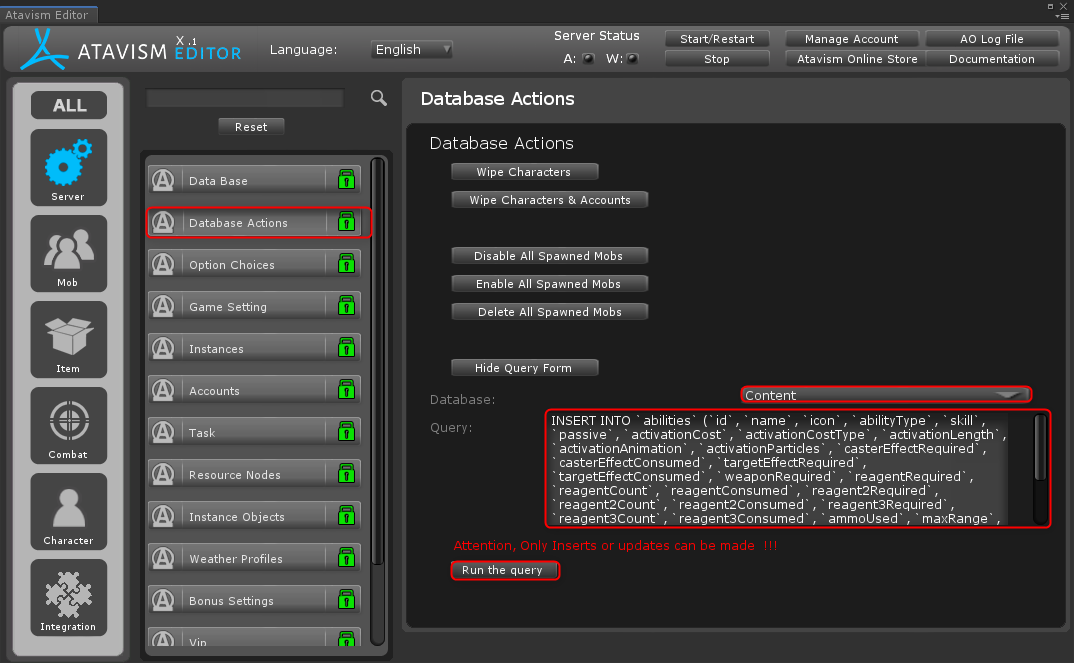Open the Server category icon
Image resolution: width=1074 pixels, height=663 pixels.
[x=68, y=168]
